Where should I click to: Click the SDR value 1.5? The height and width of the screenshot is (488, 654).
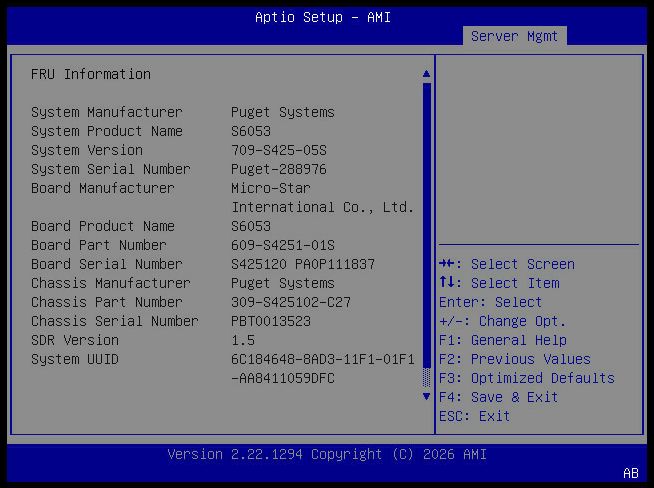tap(243, 340)
